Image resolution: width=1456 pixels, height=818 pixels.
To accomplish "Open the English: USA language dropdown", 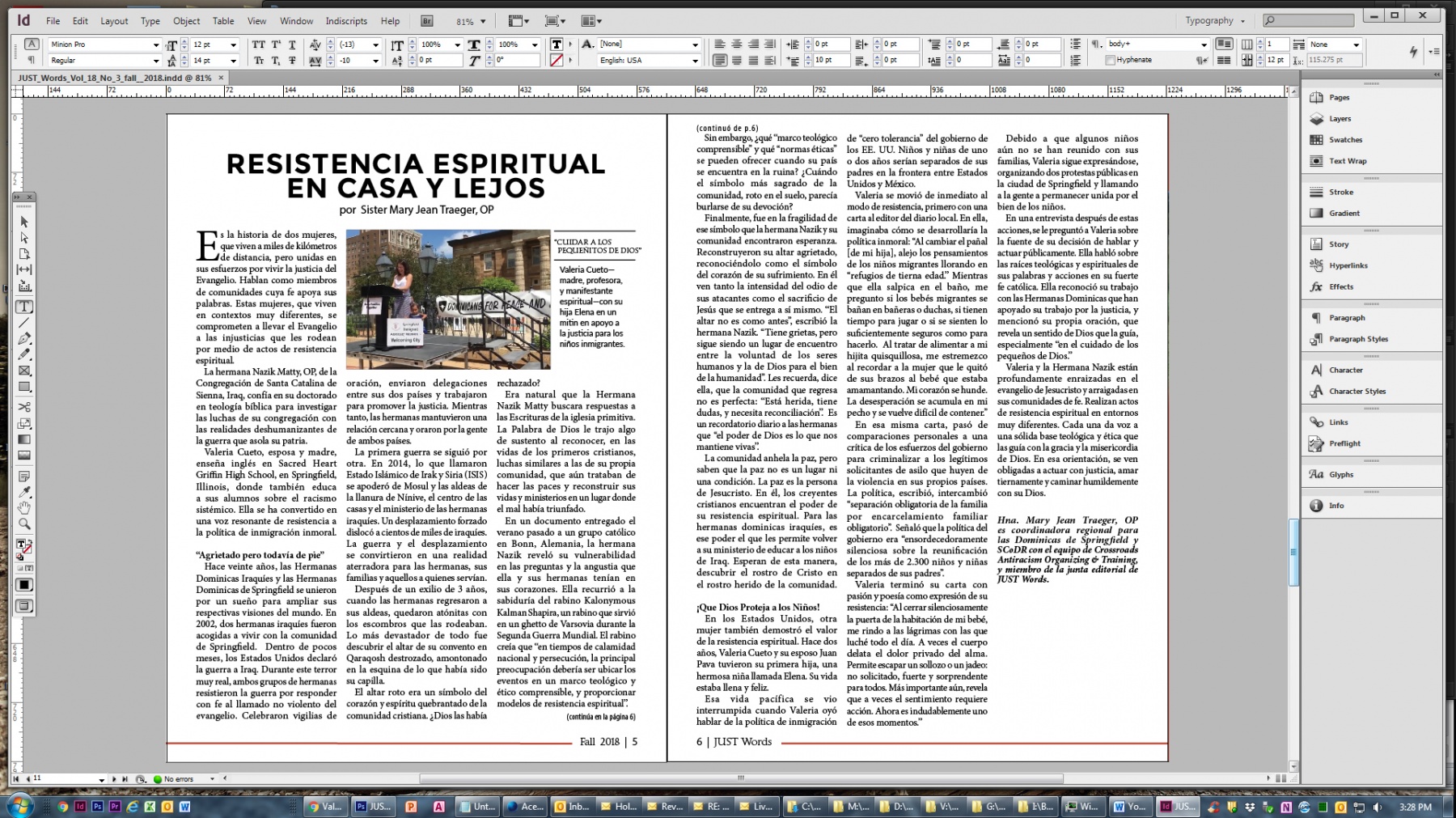I will tap(695, 61).
